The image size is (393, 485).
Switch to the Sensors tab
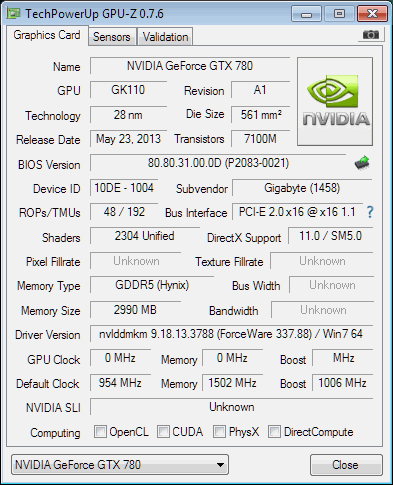tap(112, 37)
